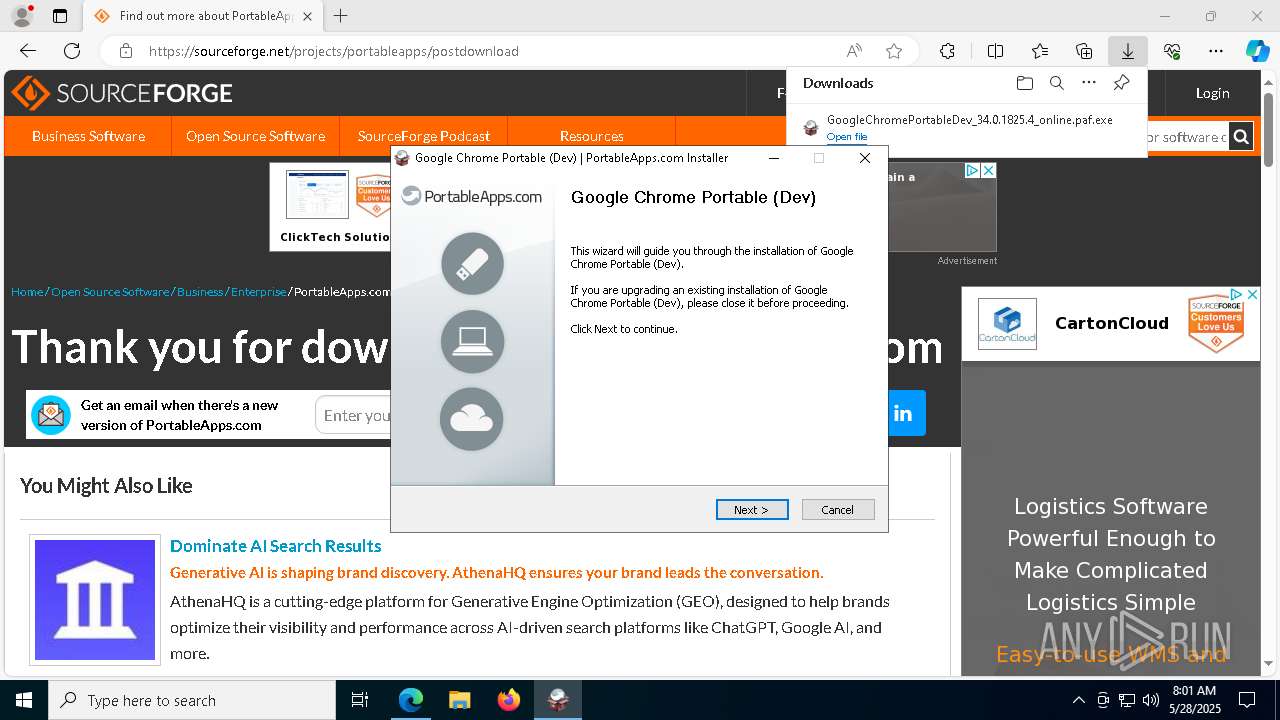Open a new browser tab

(x=340, y=16)
